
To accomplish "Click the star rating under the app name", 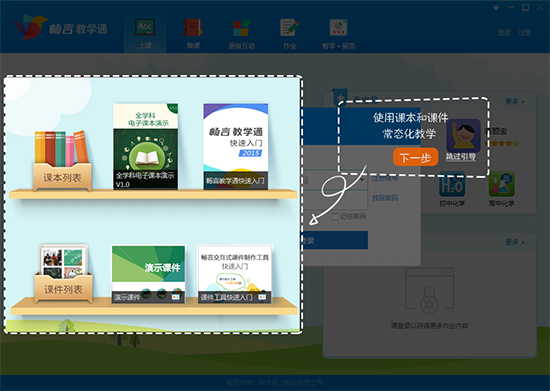I will 501,143.
